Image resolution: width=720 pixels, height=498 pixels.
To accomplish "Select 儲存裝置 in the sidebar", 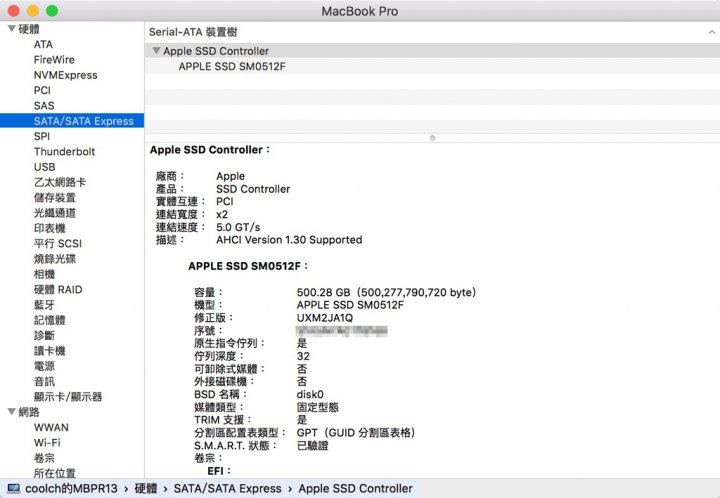I will coord(55,197).
